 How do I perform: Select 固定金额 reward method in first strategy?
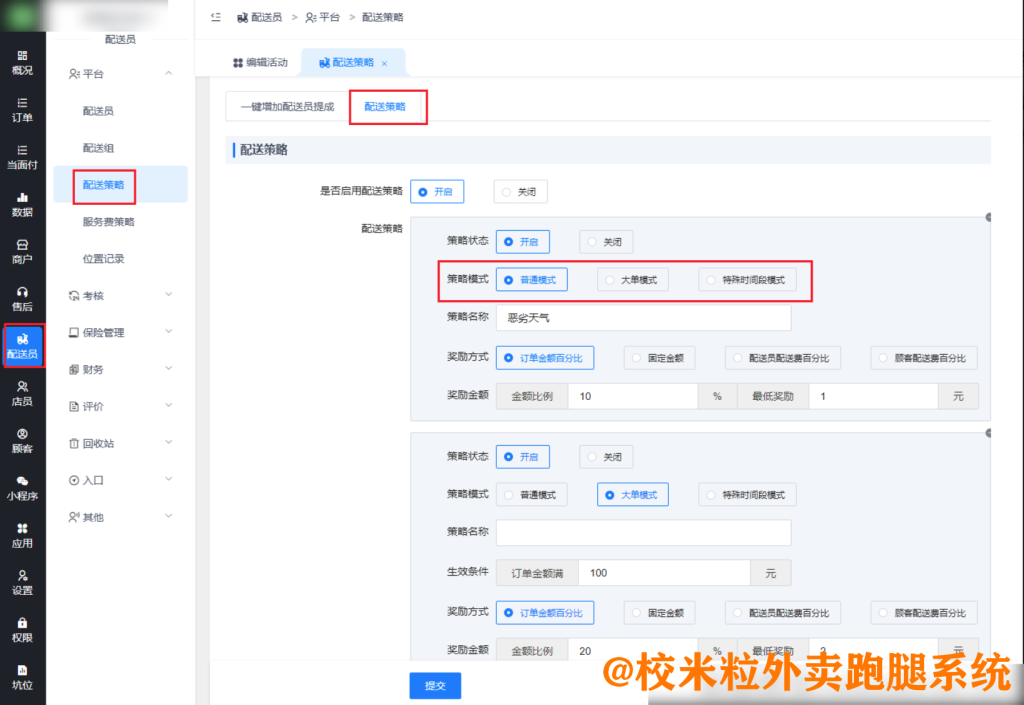click(x=659, y=358)
